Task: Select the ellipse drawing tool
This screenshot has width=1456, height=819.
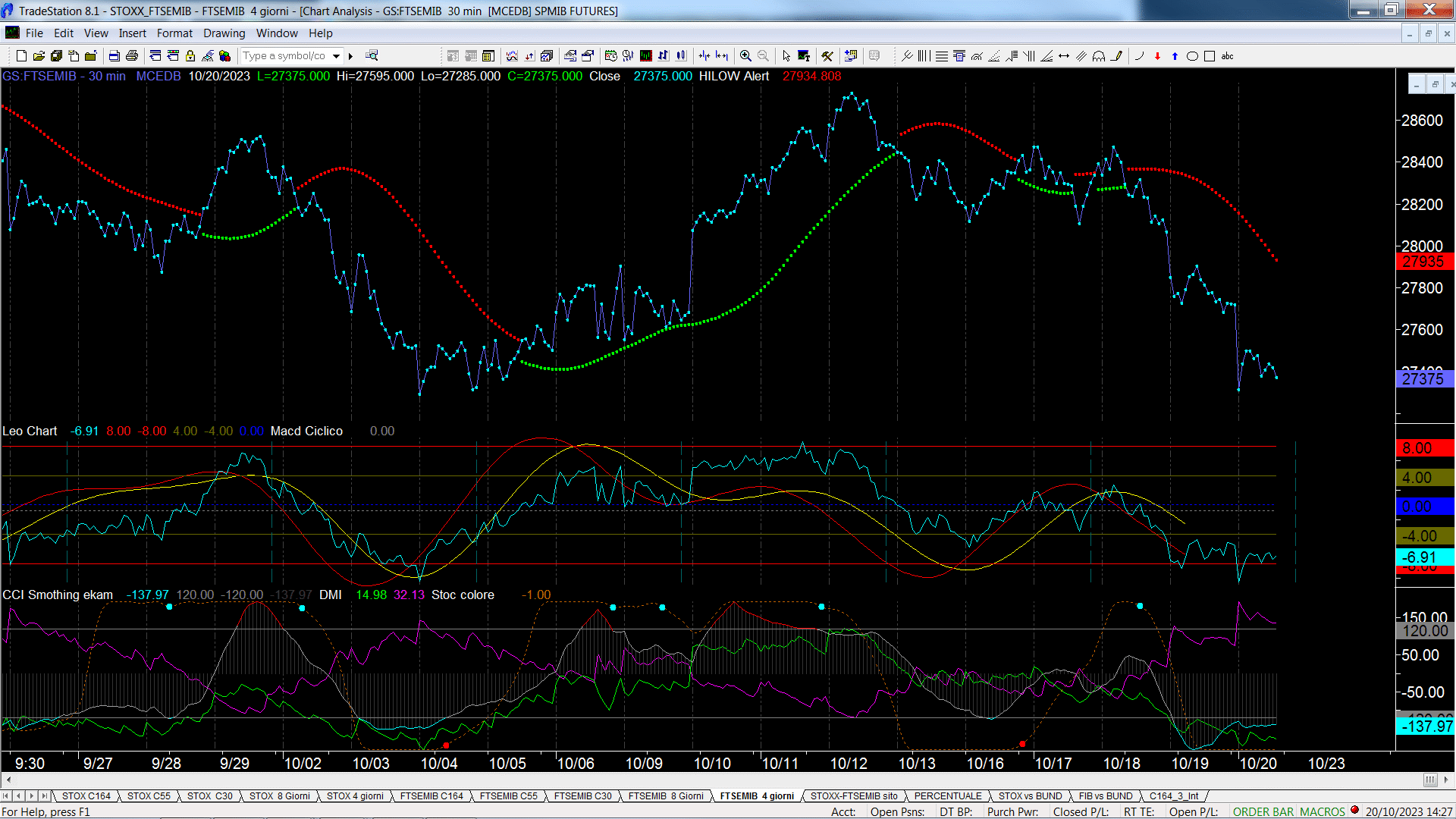Action: [1192, 56]
